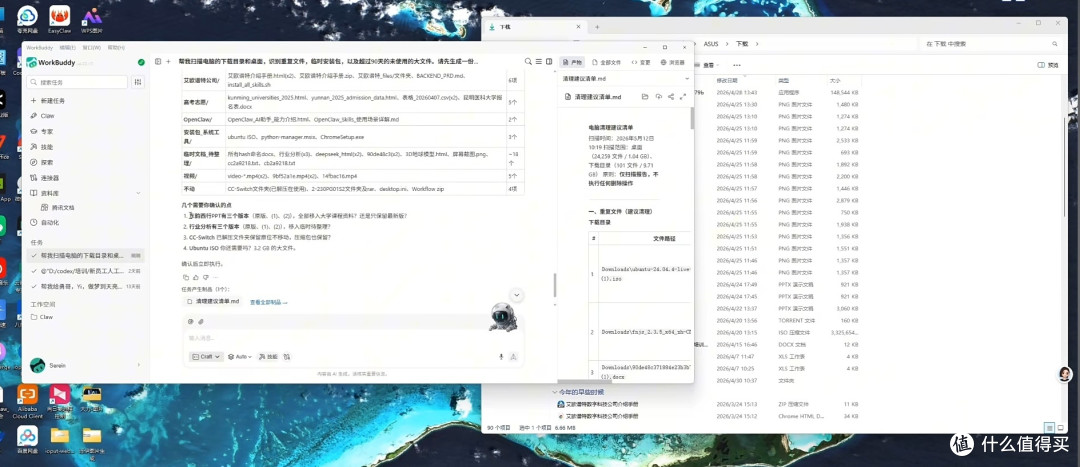
Task: Click the cloud upload icon in preview header
Action: pos(658,96)
